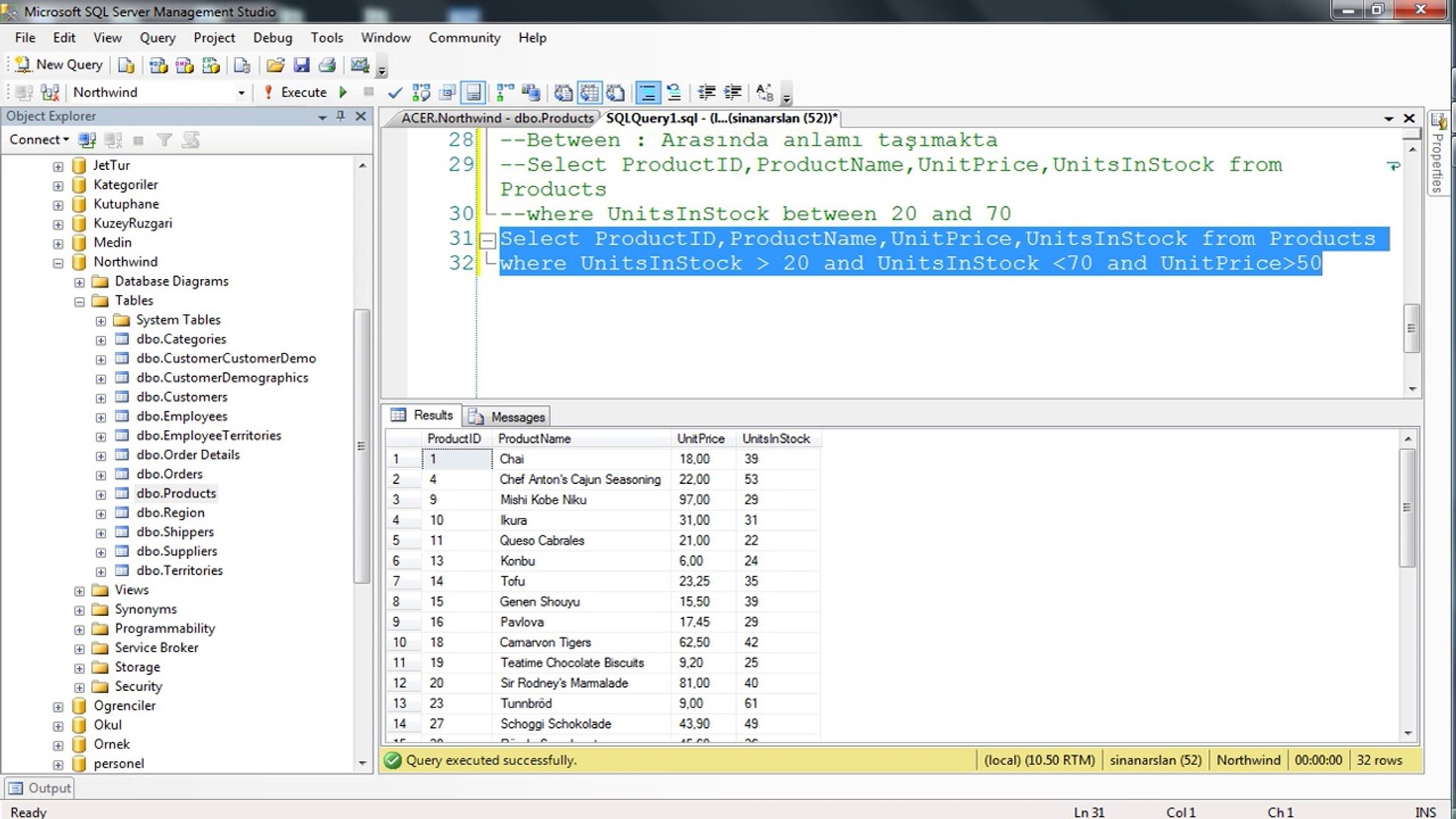The width and height of the screenshot is (1456, 819).
Task: Switch to Results to Text
Action: 563,93
